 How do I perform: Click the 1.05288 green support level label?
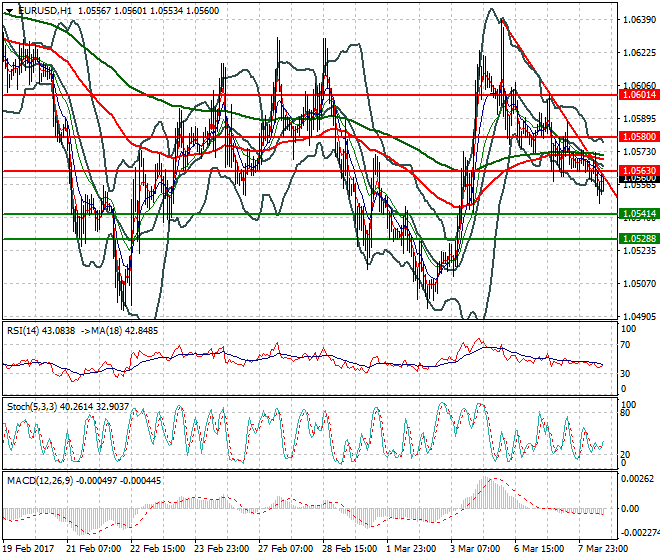pos(639,239)
